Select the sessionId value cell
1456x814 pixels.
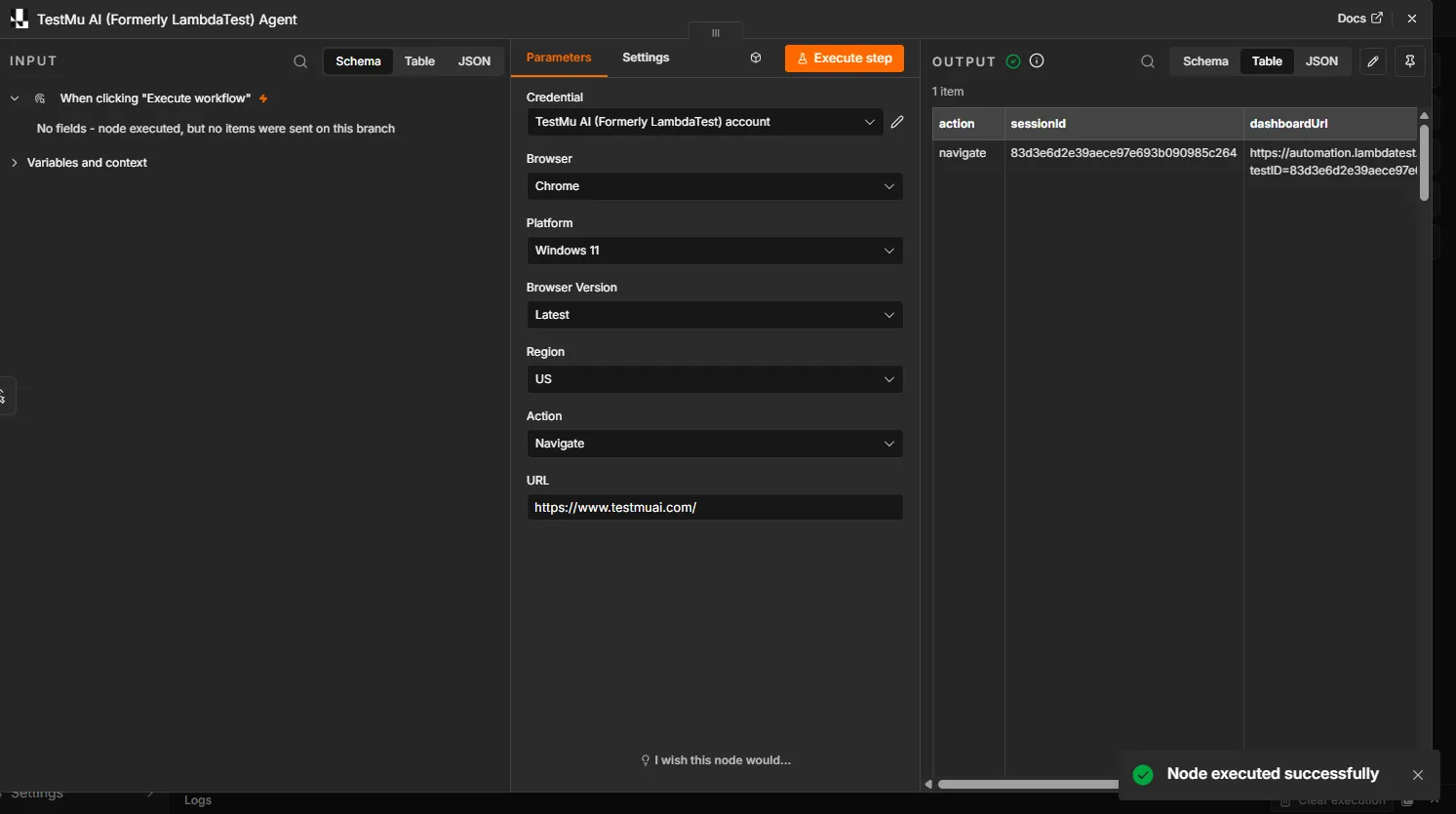[x=1123, y=153]
